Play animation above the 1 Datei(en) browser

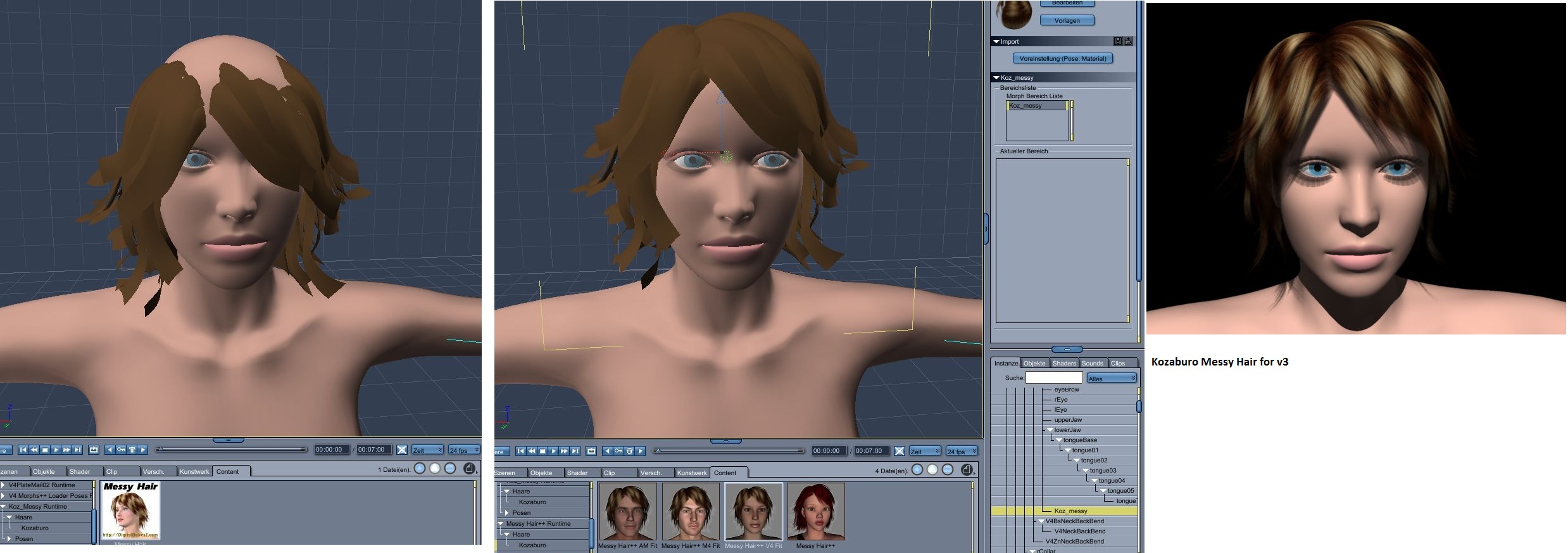click(56, 450)
